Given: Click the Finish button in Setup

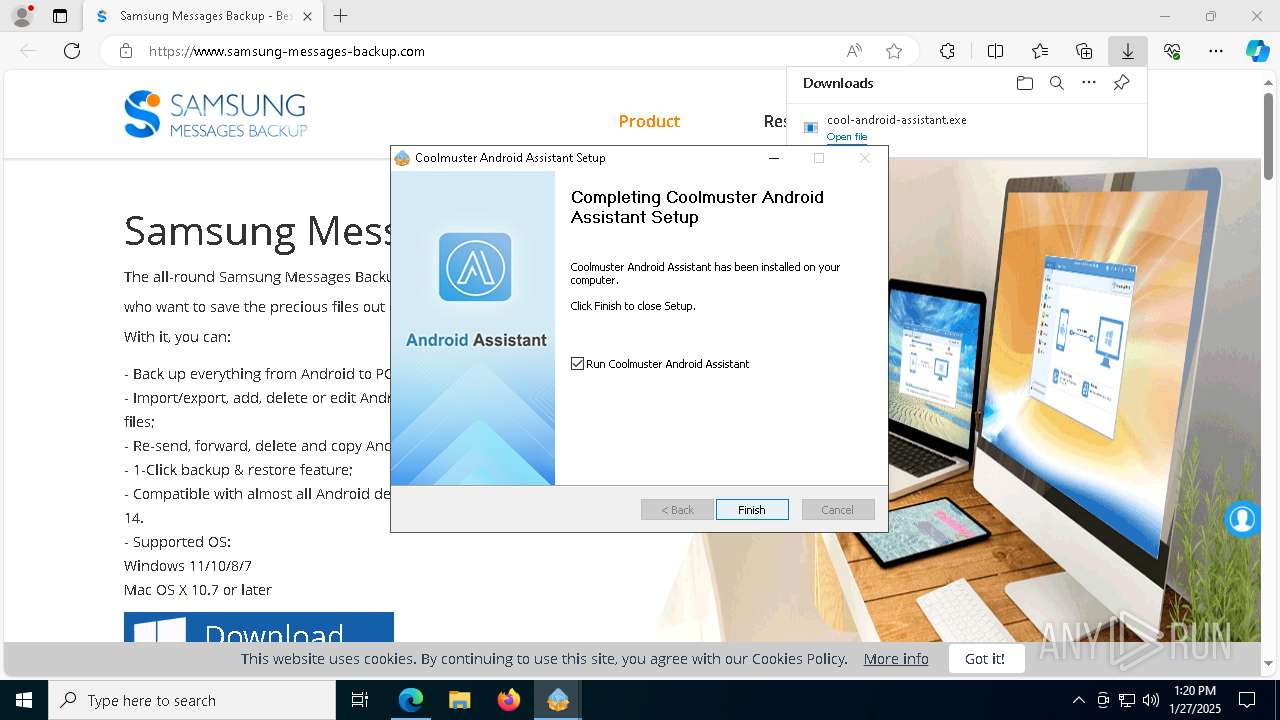Looking at the screenshot, I should 752,510.
